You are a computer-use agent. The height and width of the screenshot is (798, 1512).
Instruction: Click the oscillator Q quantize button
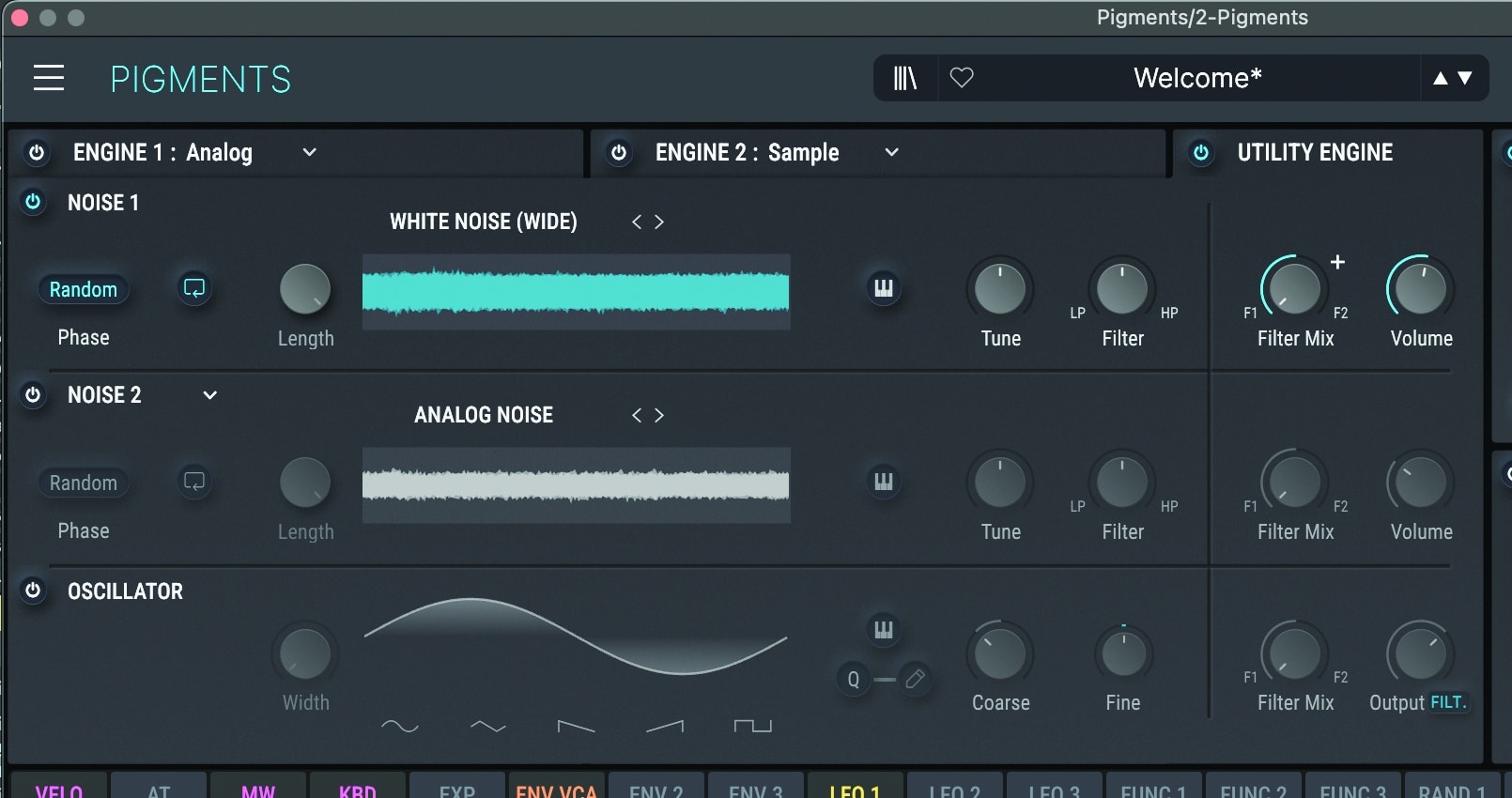[x=854, y=679]
